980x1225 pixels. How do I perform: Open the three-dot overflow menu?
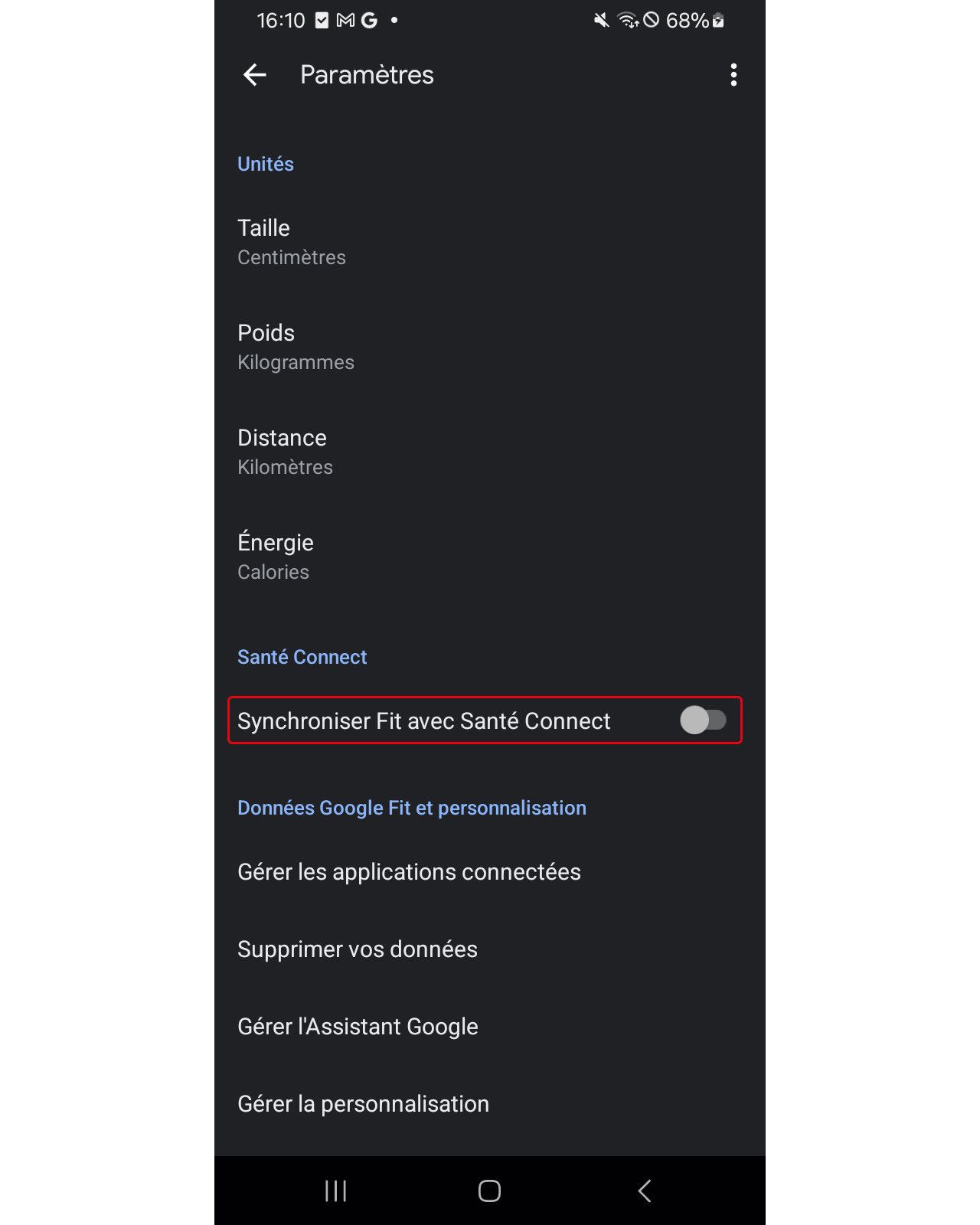(733, 75)
